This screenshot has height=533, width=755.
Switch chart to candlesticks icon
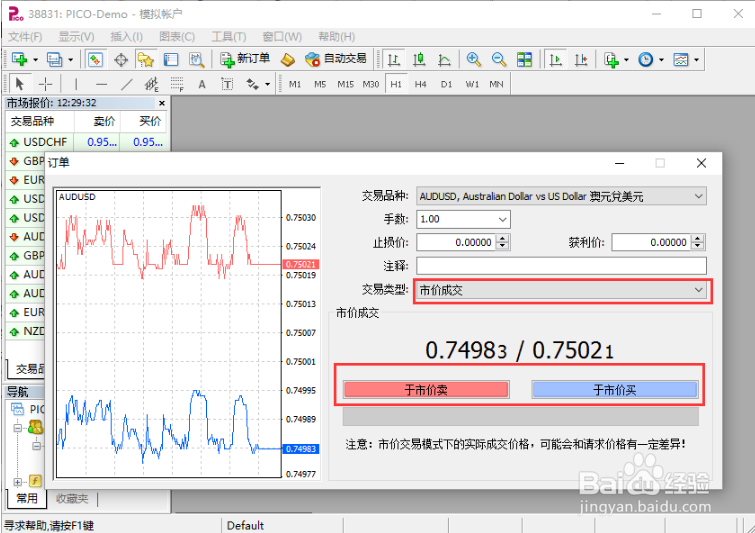click(419, 60)
